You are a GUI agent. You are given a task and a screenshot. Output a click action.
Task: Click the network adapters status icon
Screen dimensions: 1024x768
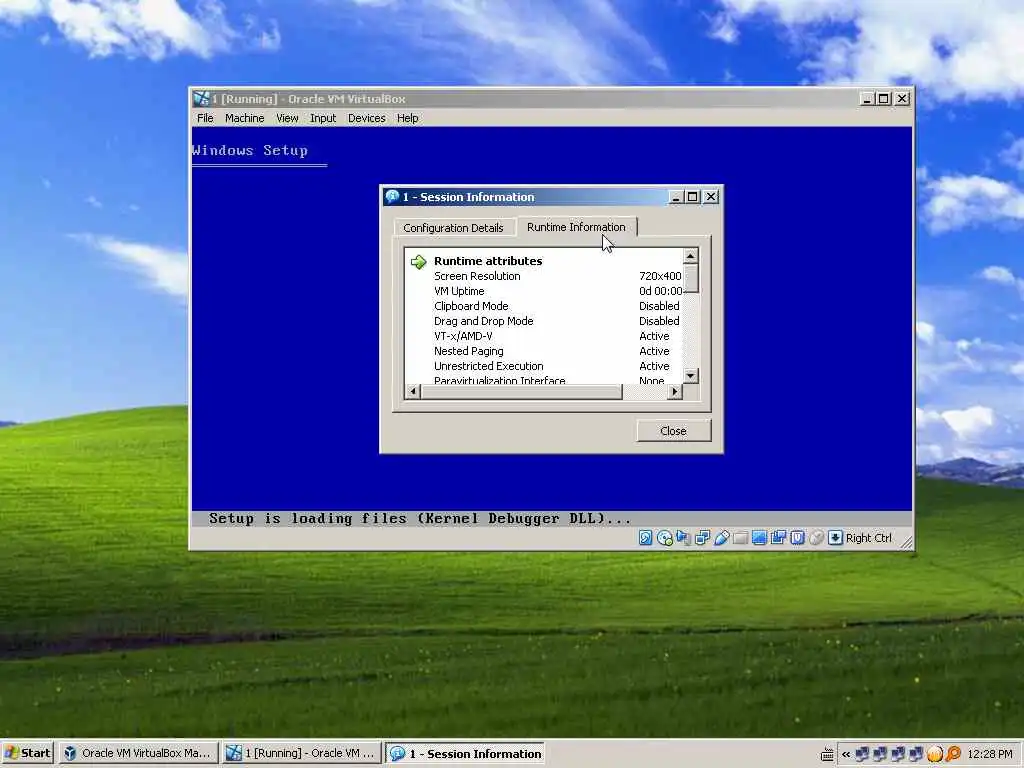[702, 537]
